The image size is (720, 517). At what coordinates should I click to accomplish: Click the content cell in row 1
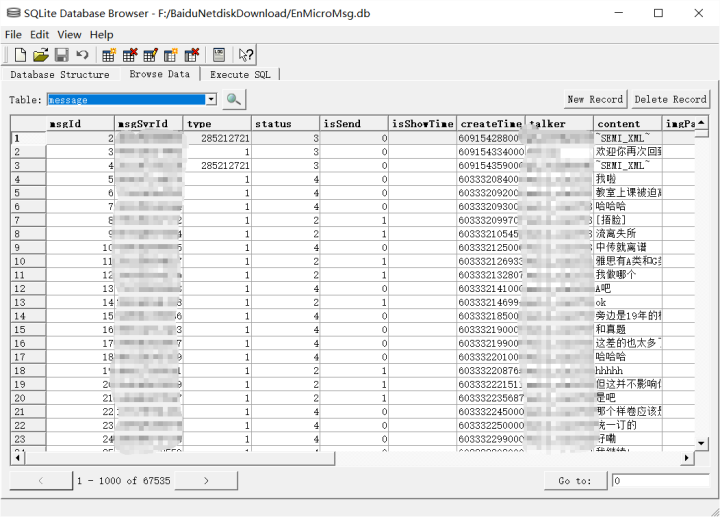[x=628, y=138]
